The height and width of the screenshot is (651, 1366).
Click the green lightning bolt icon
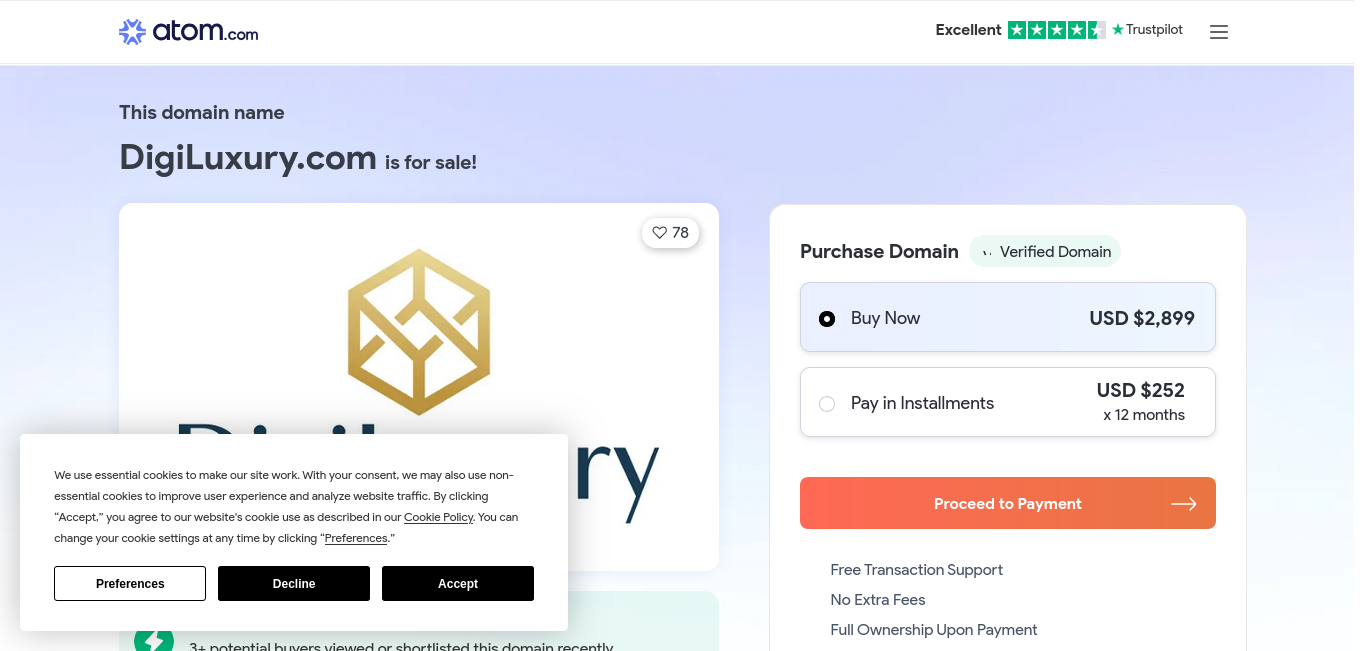click(154, 640)
